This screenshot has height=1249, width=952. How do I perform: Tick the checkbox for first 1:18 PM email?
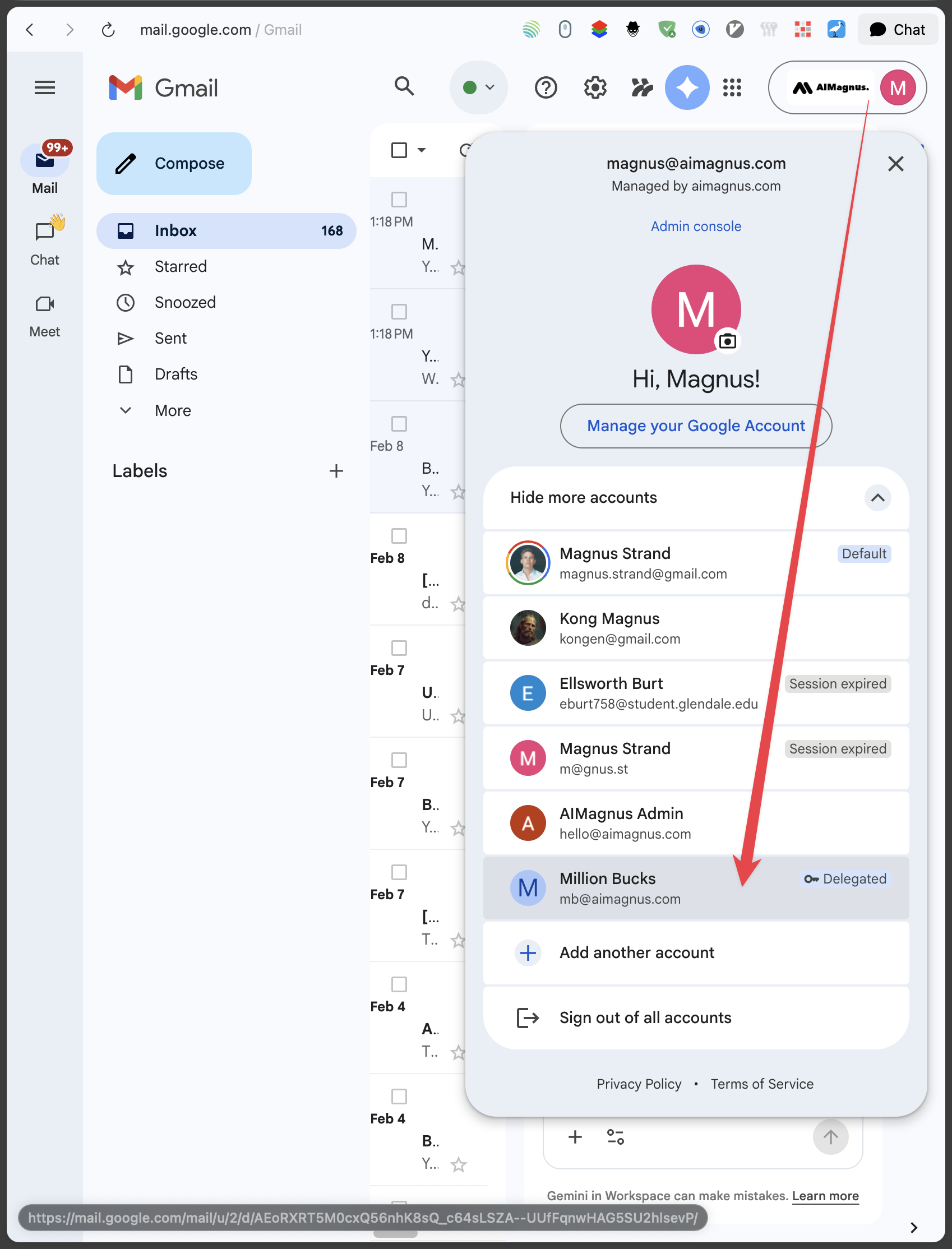pyautogui.click(x=399, y=200)
